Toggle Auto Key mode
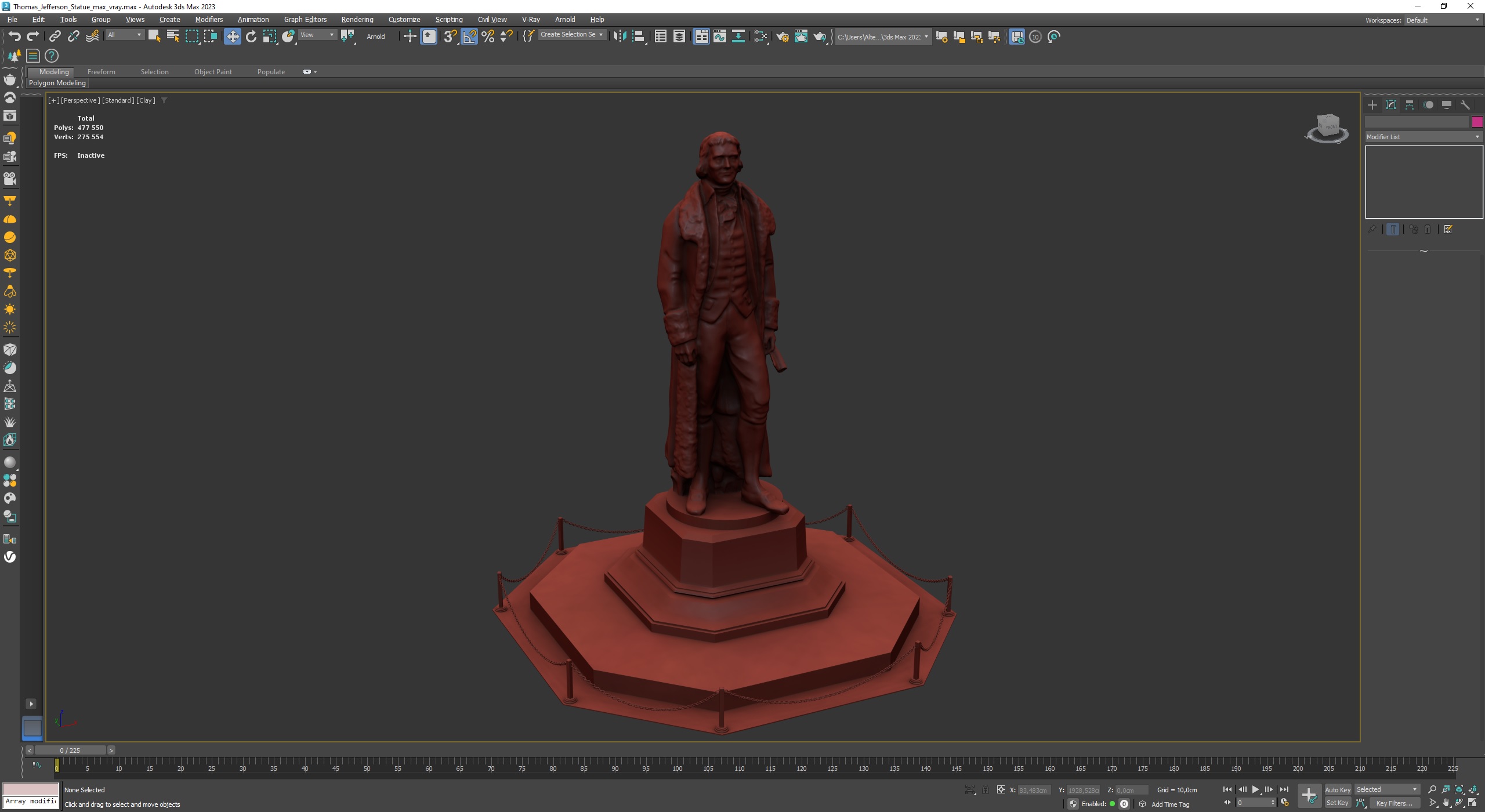Viewport: 1485px width, 812px height. click(x=1337, y=789)
